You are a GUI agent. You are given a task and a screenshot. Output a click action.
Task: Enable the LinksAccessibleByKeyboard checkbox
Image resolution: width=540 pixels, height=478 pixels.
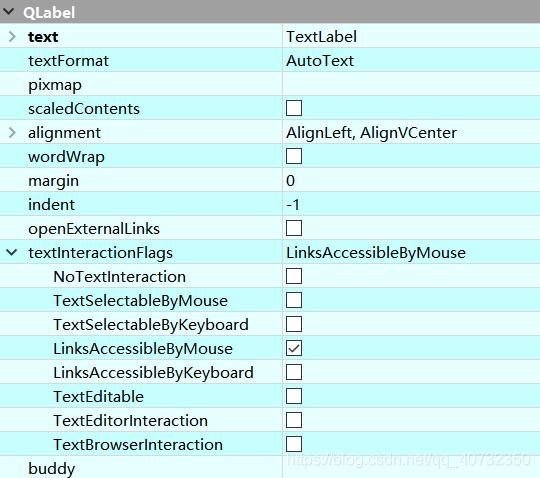294,372
